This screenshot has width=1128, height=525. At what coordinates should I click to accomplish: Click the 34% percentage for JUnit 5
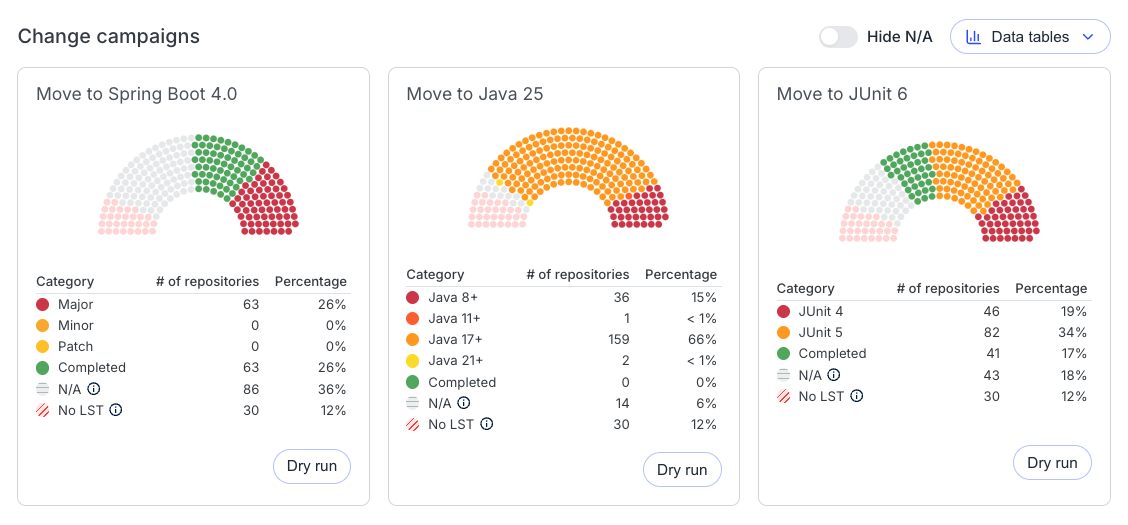click(1072, 332)
